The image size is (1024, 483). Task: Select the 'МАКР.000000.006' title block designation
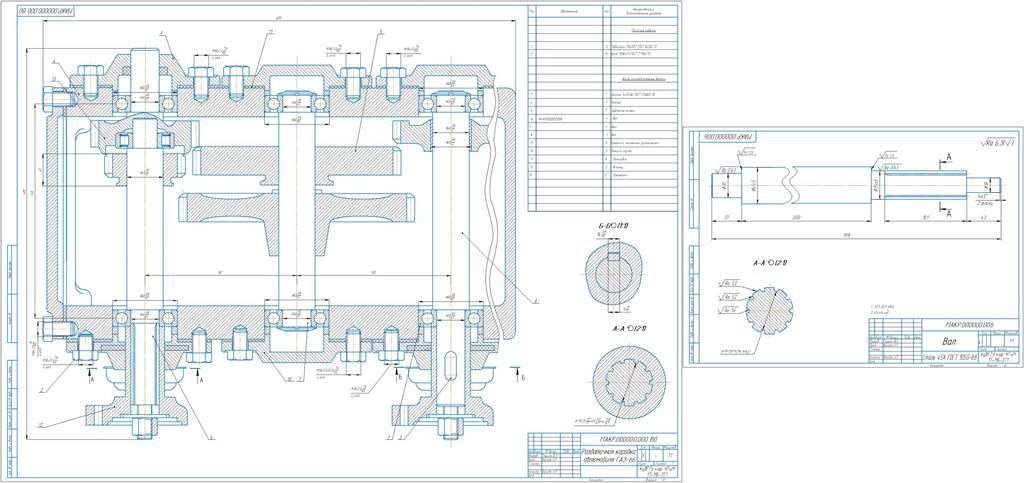point(969,324)
